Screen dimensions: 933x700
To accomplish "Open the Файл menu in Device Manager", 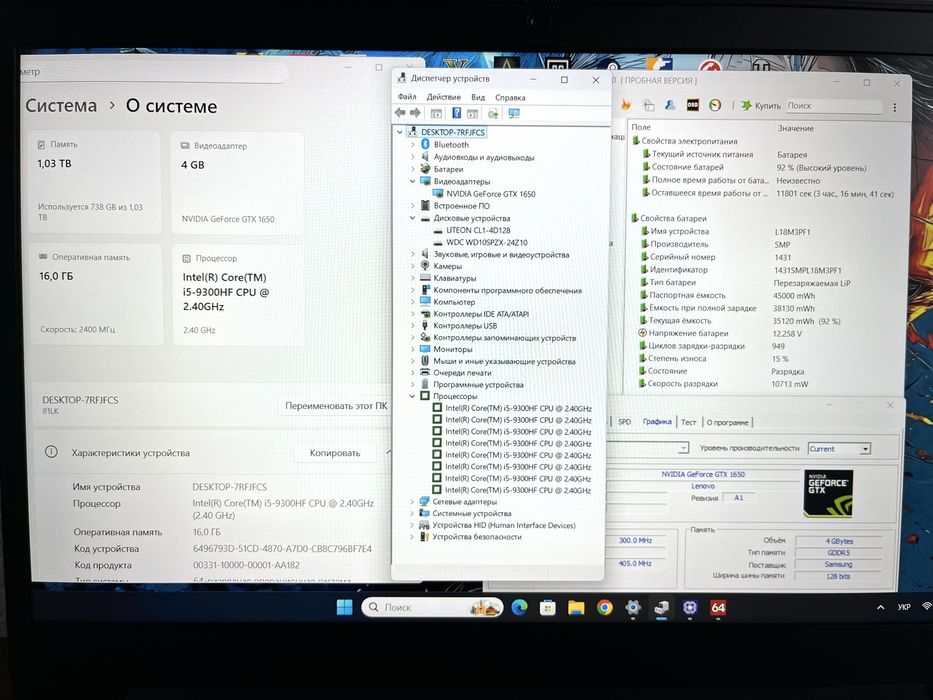I will 407,96.
